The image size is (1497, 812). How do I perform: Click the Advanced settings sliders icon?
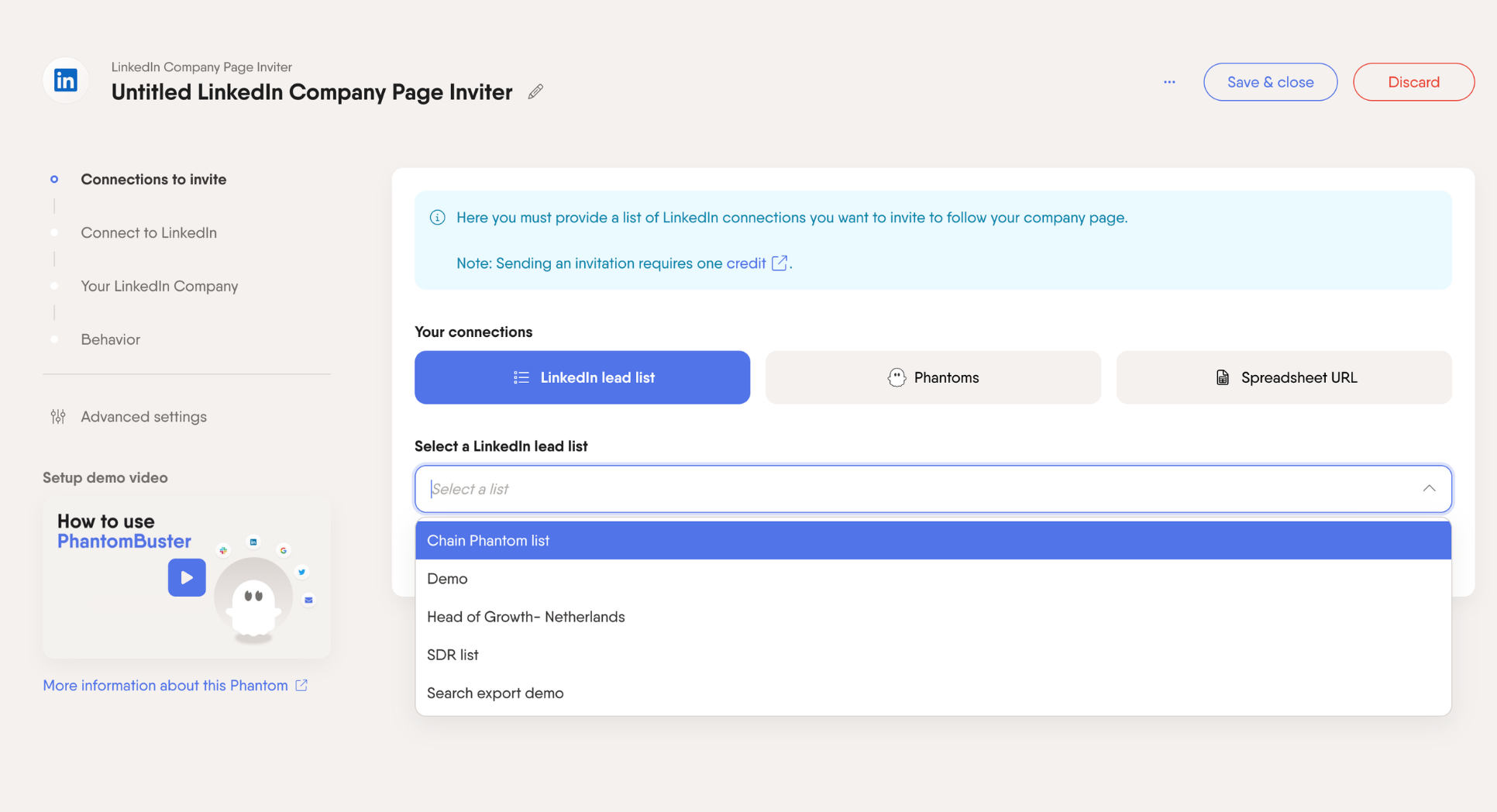tap(58, 417)
